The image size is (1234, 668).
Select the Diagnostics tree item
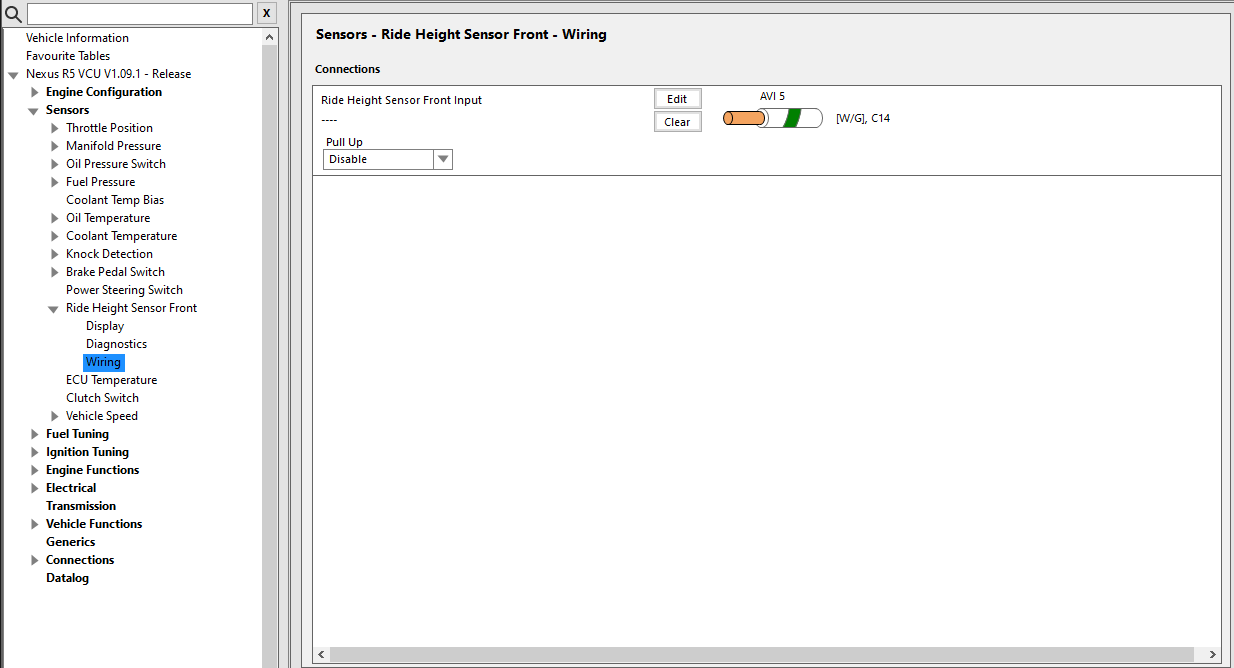[x=116, y=344]
